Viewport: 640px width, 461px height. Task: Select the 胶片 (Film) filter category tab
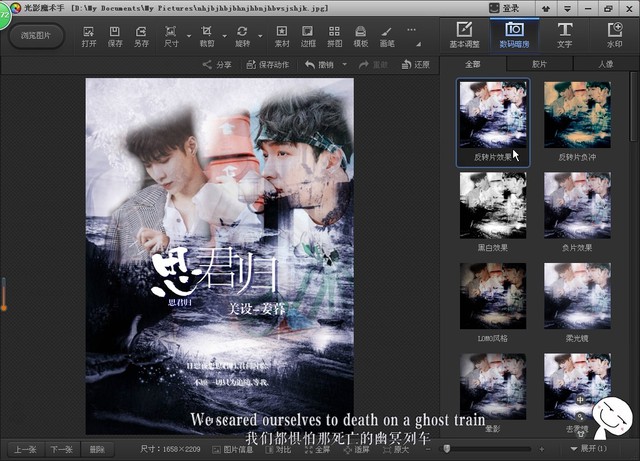tap(540, 64)
